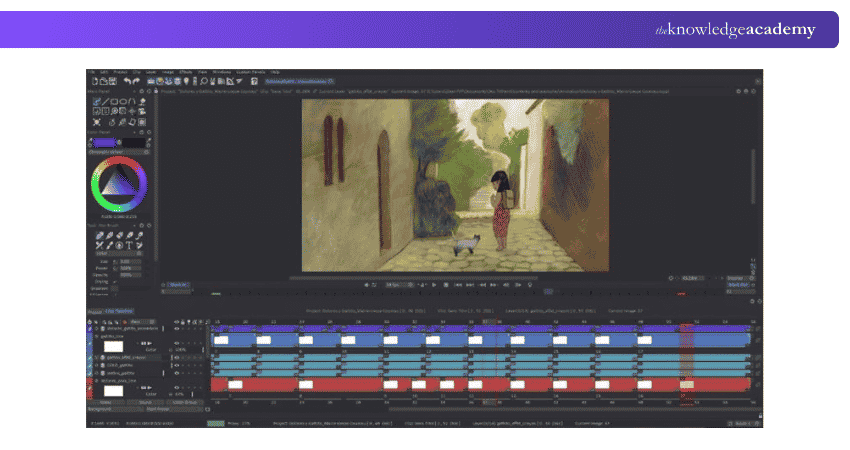Select the rectangle shape tool

(x=114, y=101)
